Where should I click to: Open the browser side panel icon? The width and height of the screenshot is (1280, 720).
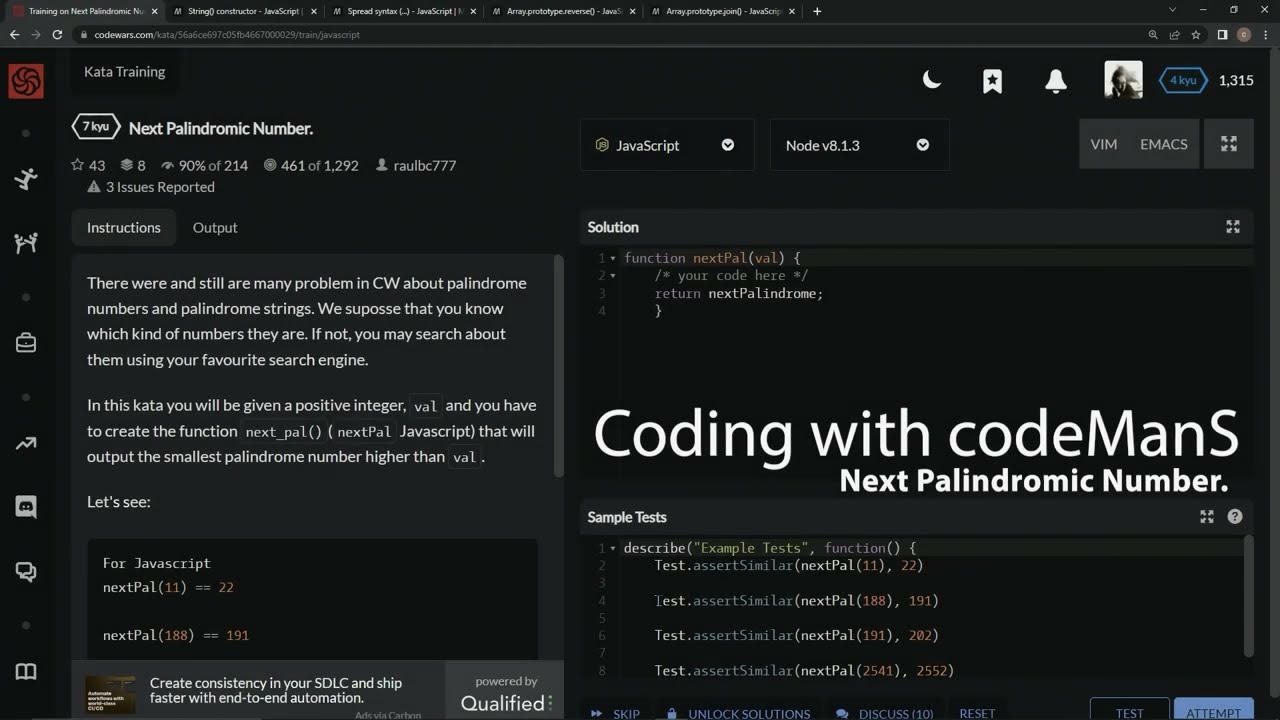[x=1222, y=34]
